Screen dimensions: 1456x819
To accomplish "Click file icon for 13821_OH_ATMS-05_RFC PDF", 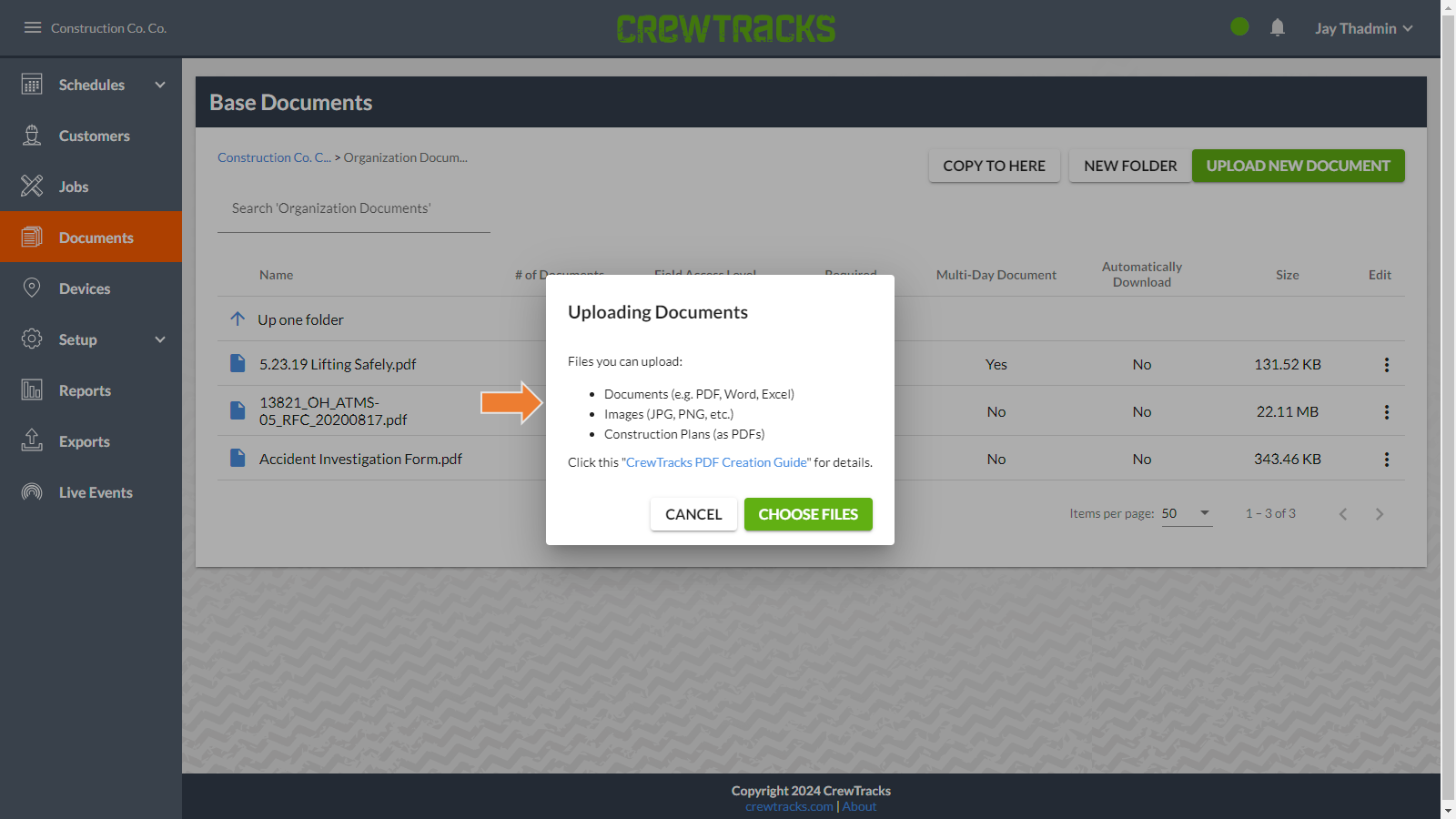I will [x=238, y=411].
